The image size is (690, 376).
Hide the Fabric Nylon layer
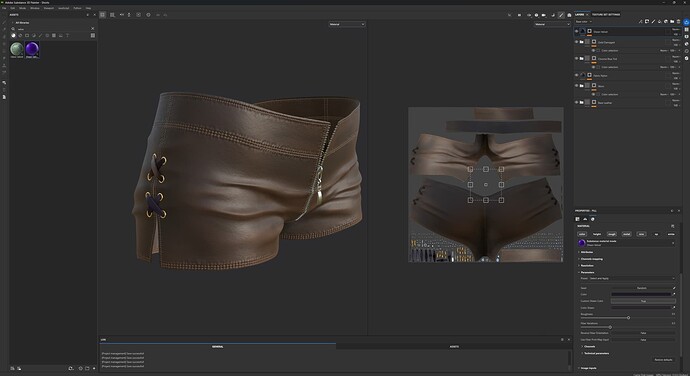coord(576,75)
